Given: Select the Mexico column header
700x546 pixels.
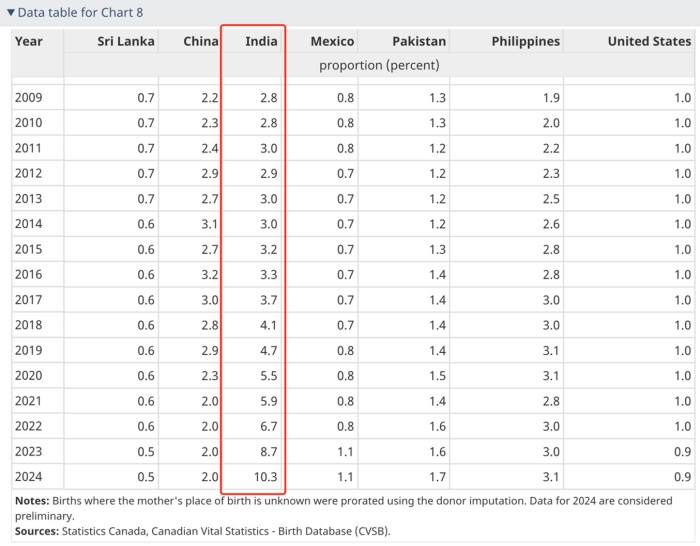Looking at the screenshot, I should pos(332,41).
